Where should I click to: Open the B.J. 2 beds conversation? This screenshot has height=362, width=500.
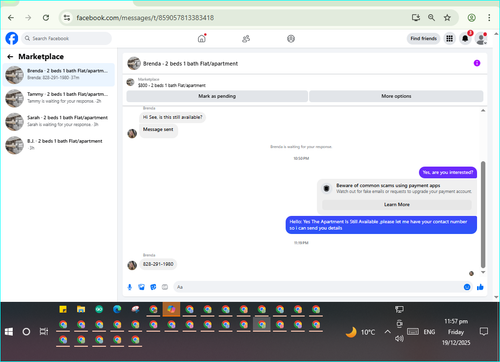pos(59,145)
